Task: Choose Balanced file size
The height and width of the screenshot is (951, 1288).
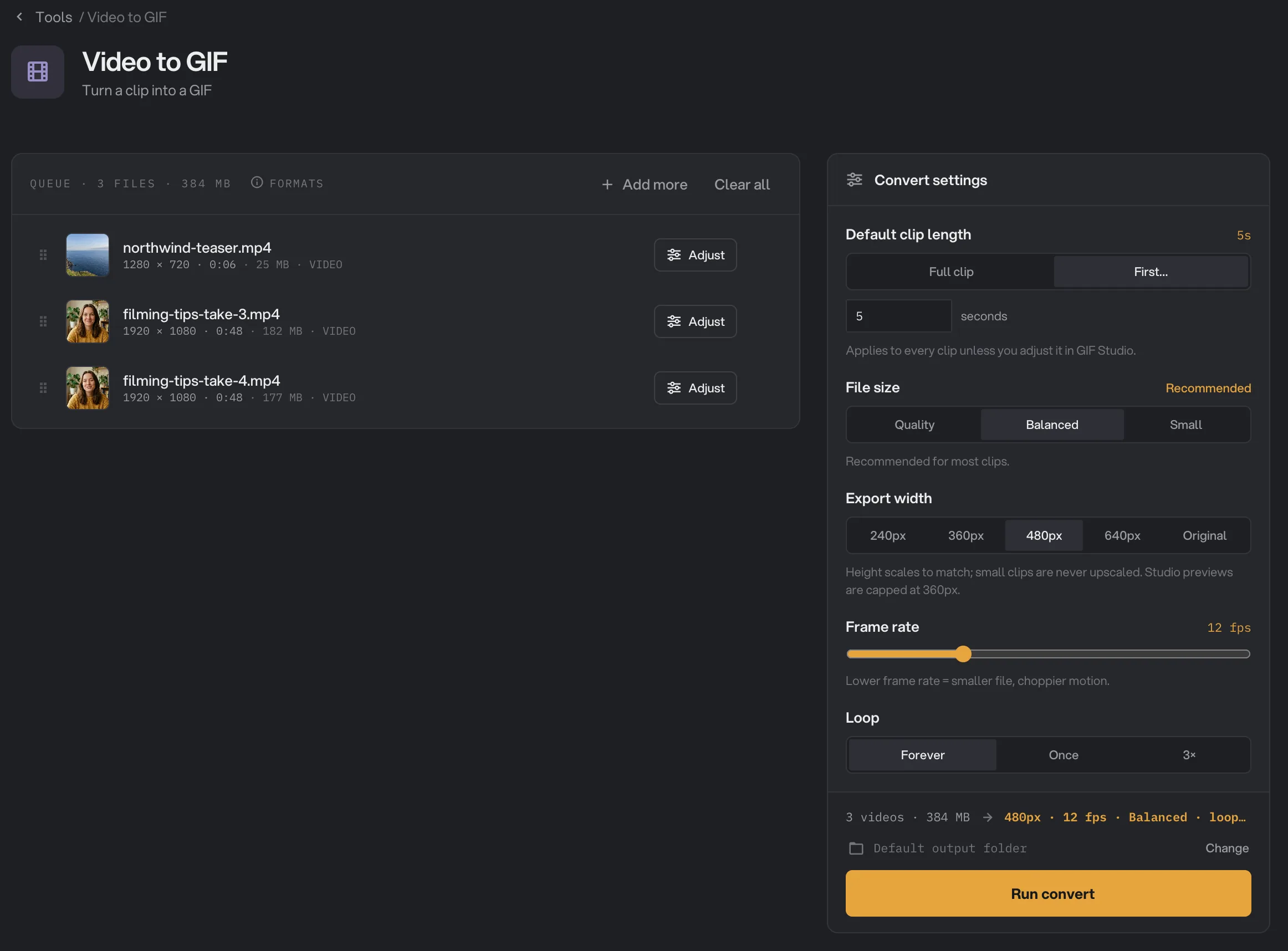Action: click(x=1052, y=425)
